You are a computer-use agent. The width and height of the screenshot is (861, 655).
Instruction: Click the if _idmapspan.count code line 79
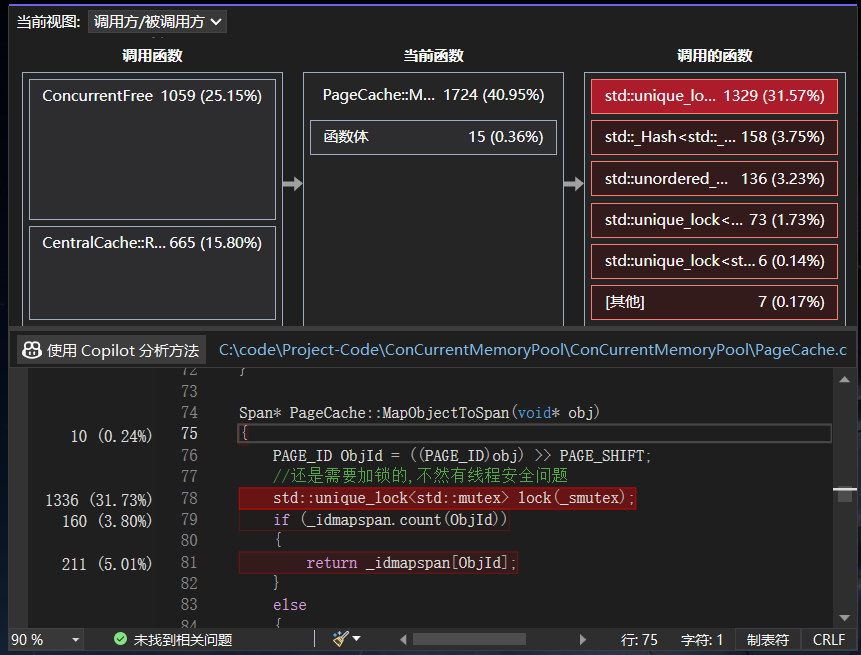(374, 519)
